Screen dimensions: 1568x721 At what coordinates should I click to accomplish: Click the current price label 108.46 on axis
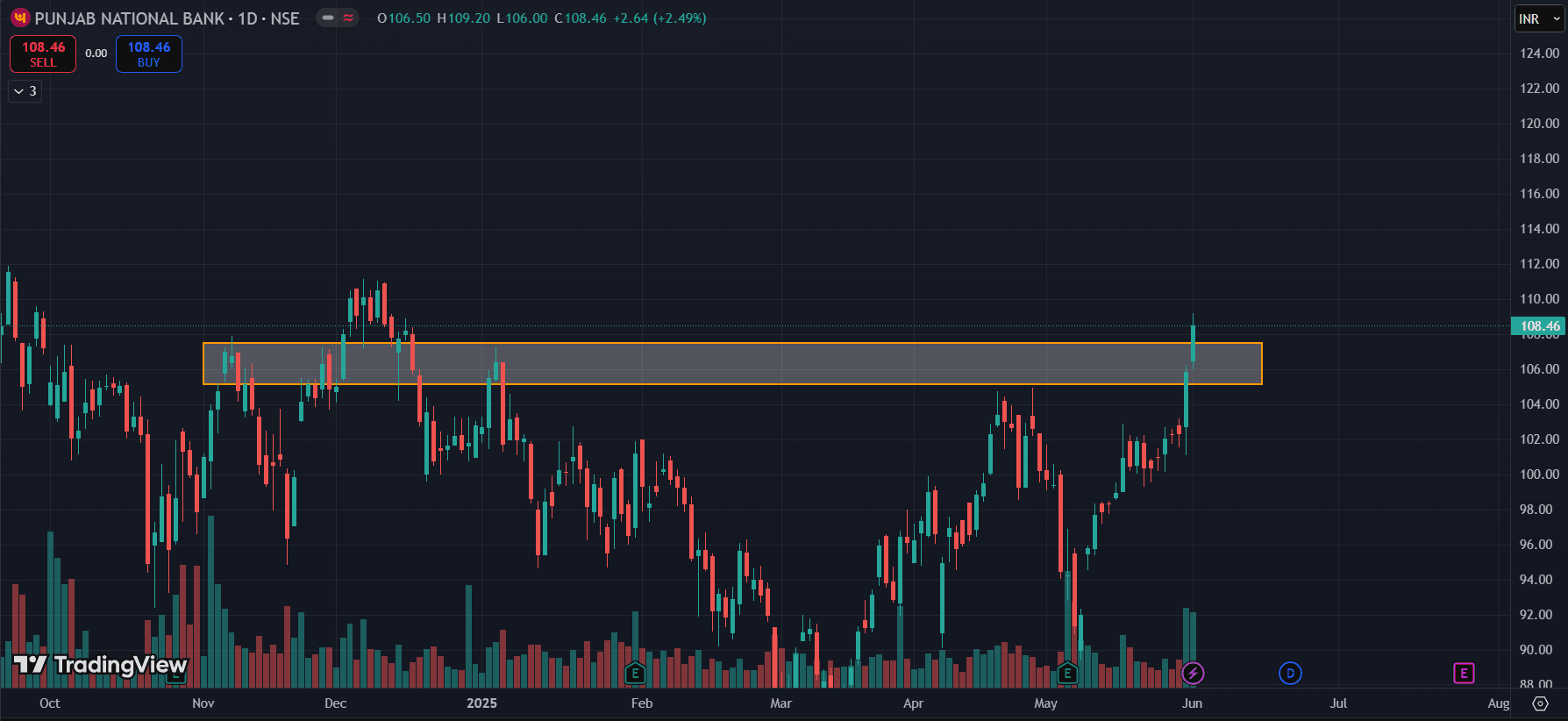pos(1539,326)
